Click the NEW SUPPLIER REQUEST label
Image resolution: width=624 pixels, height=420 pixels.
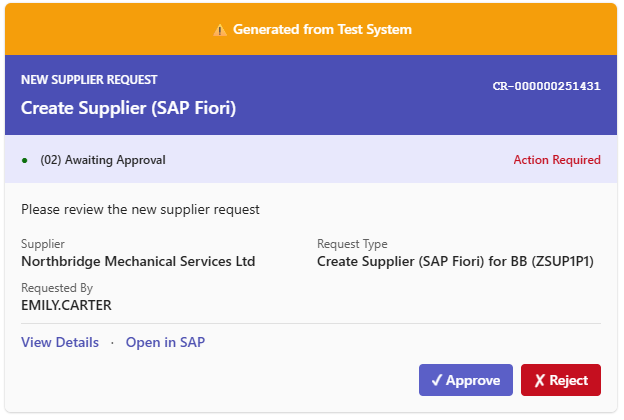pos(89,80)
